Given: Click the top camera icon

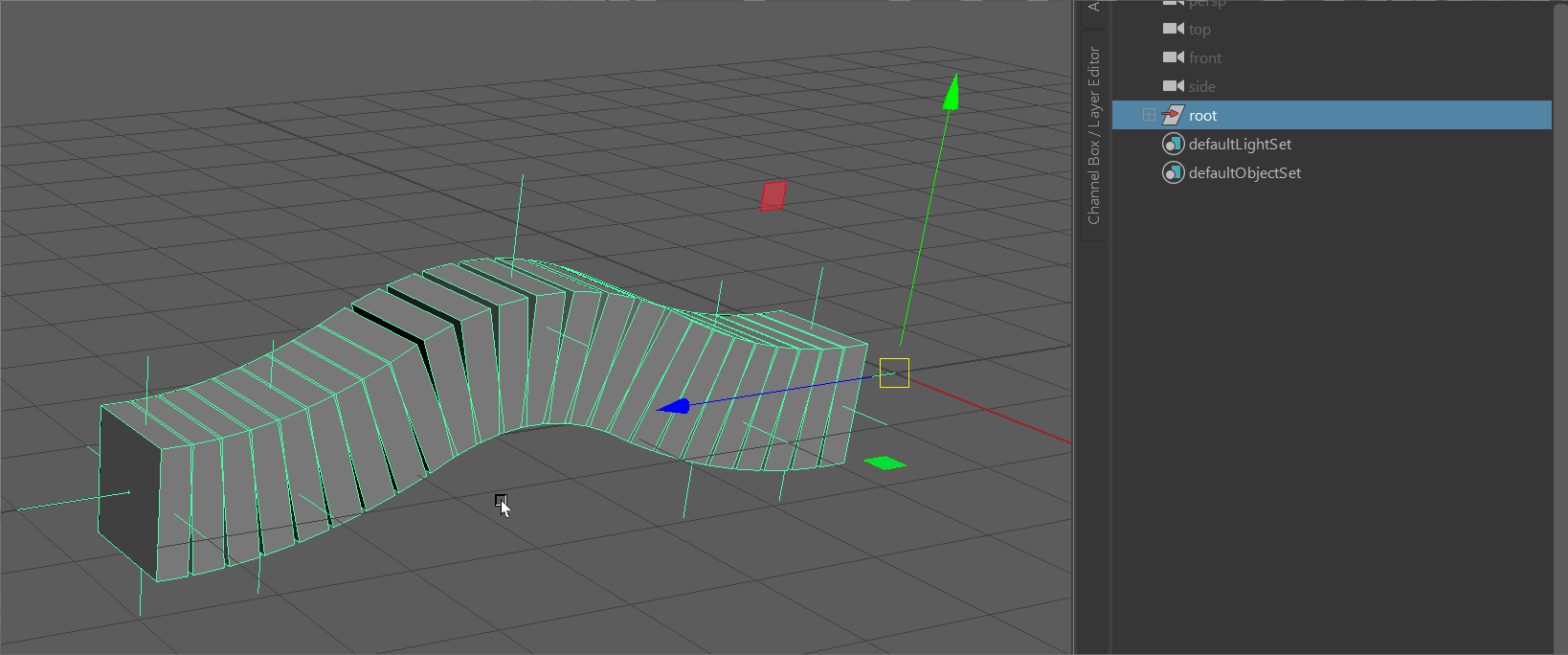Looking at the screenshot, I should [x=1173, y=29].
